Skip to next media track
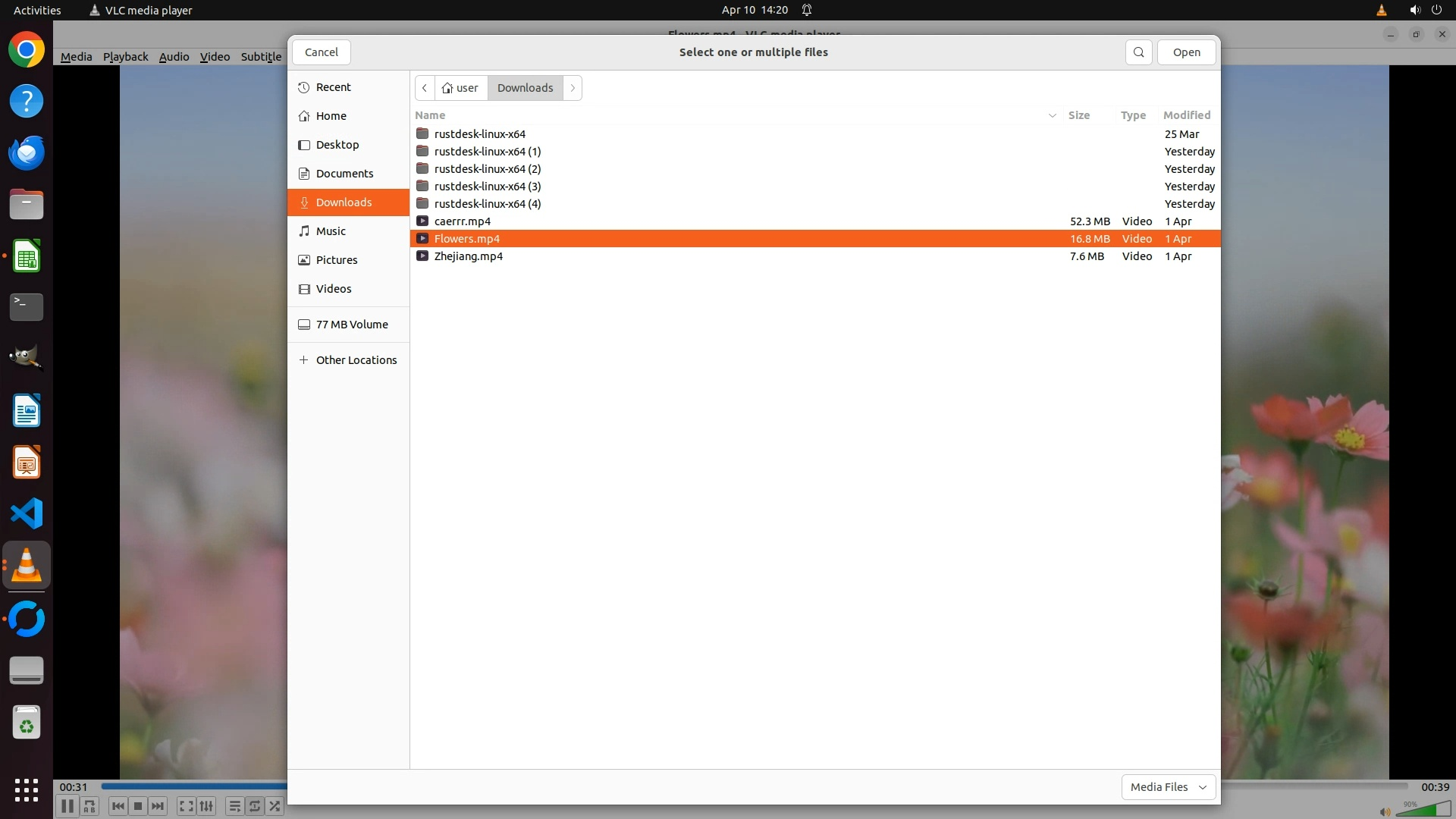Viewport: 1456px width, 819px height. pos(158,806)
